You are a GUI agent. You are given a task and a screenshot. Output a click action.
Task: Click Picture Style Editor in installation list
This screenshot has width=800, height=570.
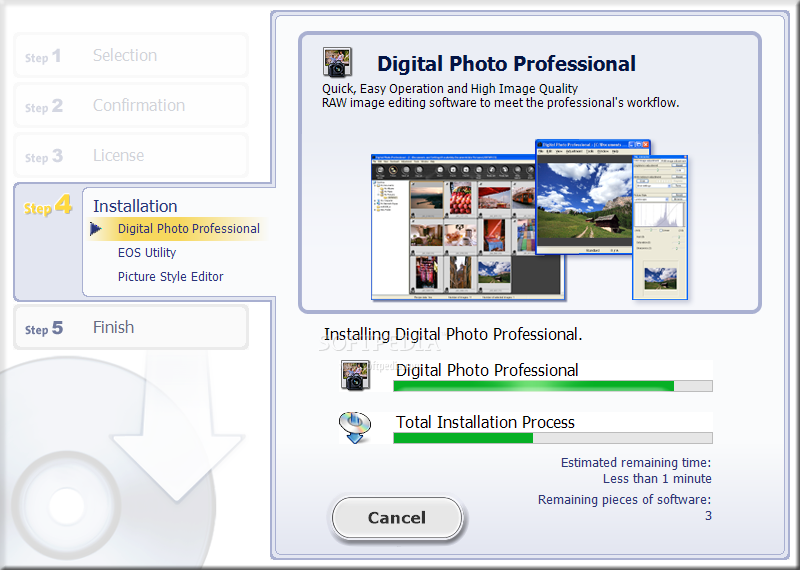tap(170, 277)
